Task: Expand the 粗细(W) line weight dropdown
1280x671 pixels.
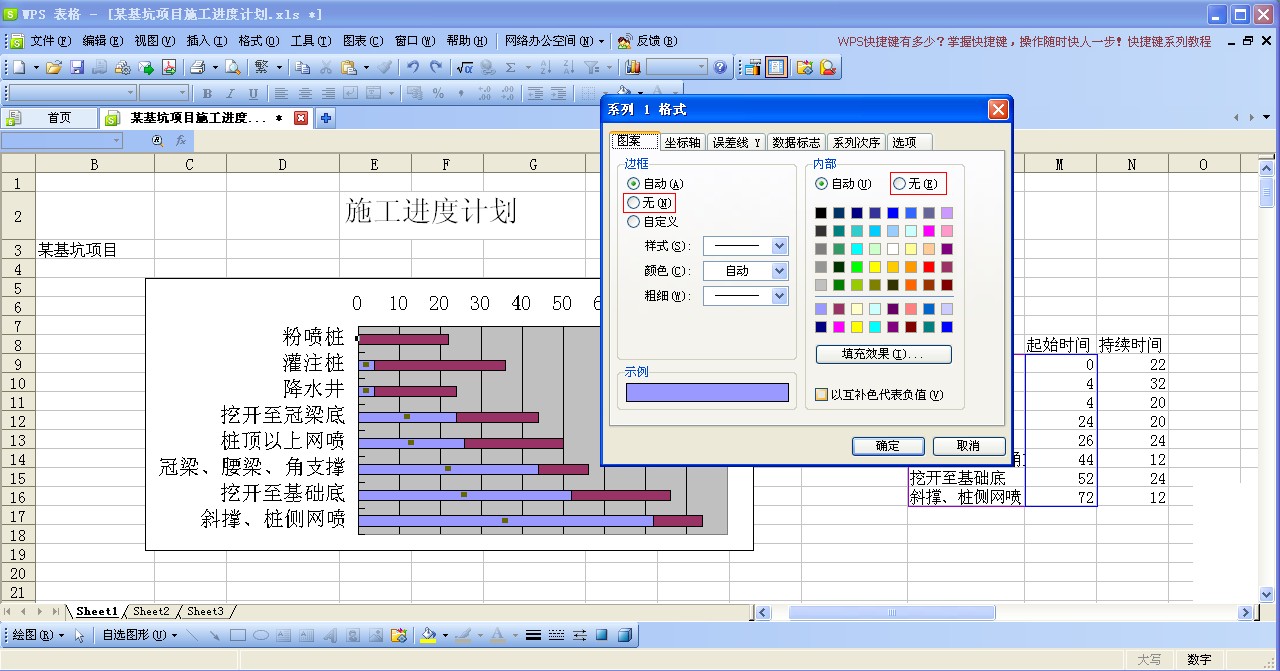Action: 779,296
